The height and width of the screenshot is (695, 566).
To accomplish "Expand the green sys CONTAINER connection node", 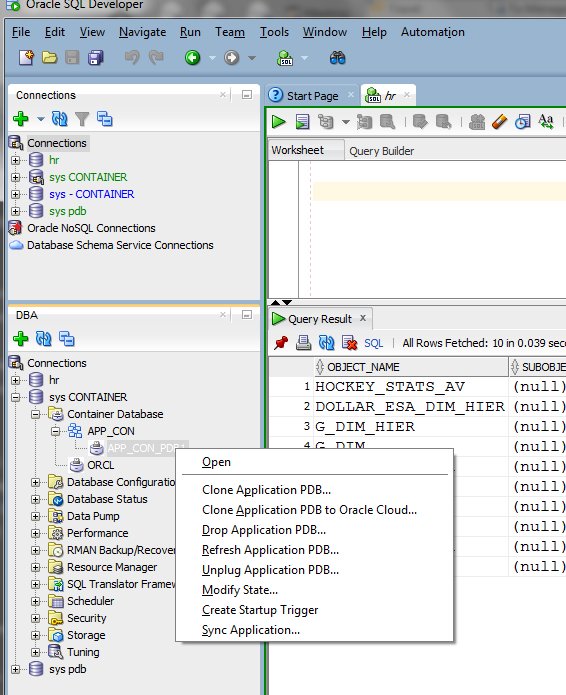I will point(16,177).
